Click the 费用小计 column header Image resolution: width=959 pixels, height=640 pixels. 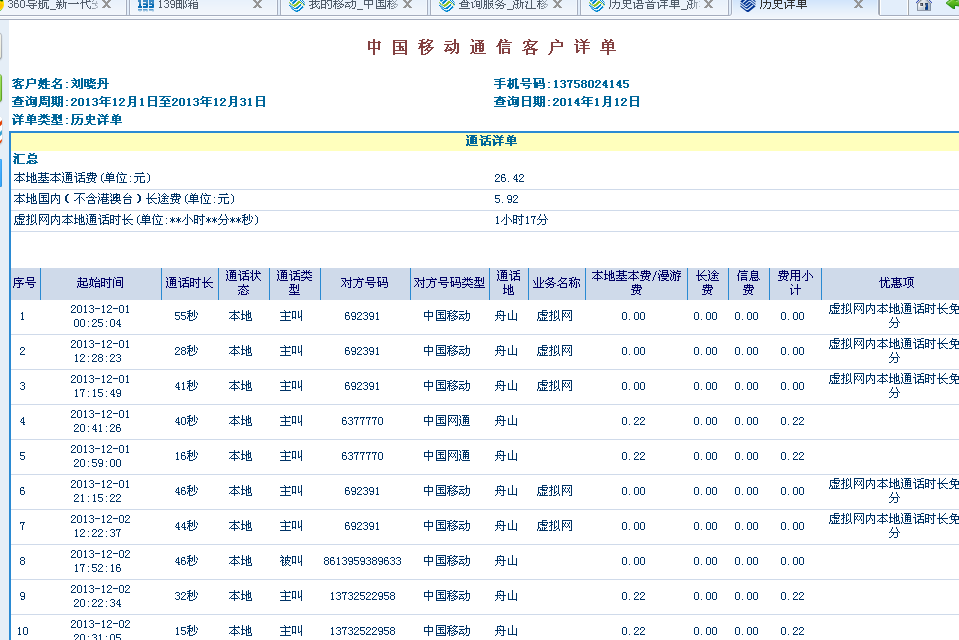tap(795, 283)
